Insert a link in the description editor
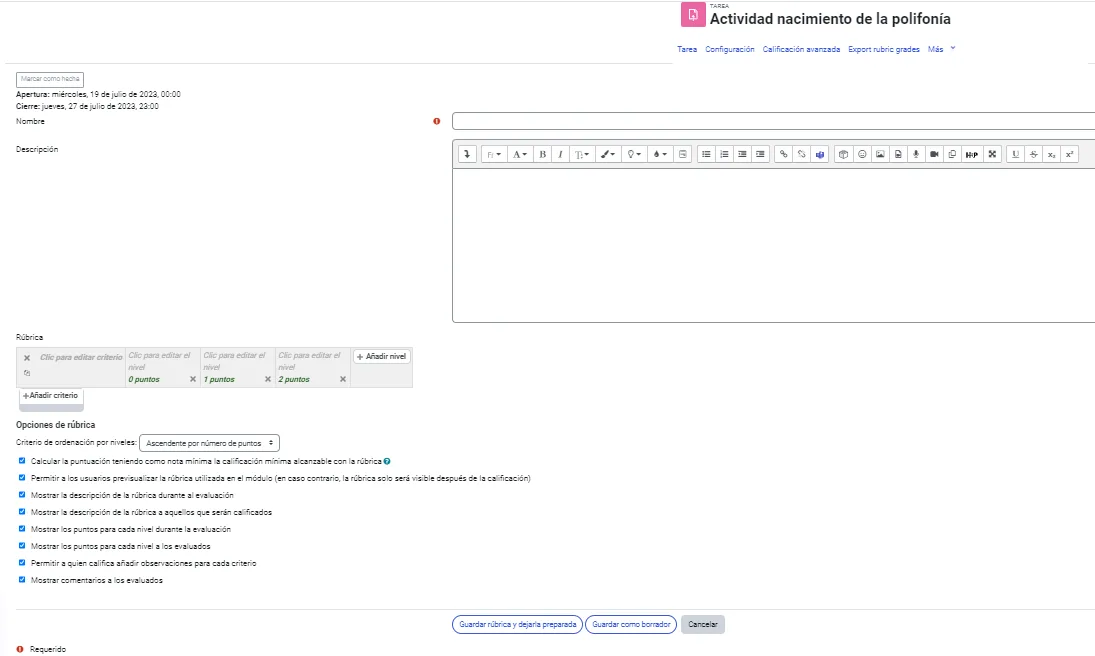Screen dimensions: 1095x656 click(783, 153)
